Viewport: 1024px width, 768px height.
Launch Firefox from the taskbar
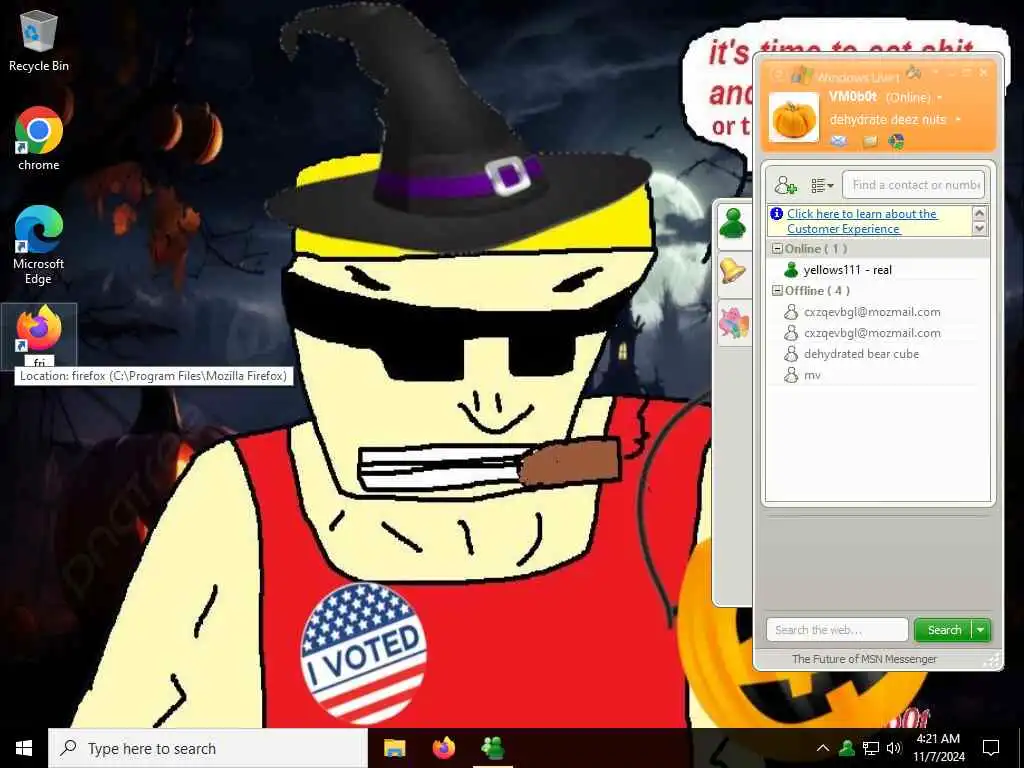coord(444,748)
